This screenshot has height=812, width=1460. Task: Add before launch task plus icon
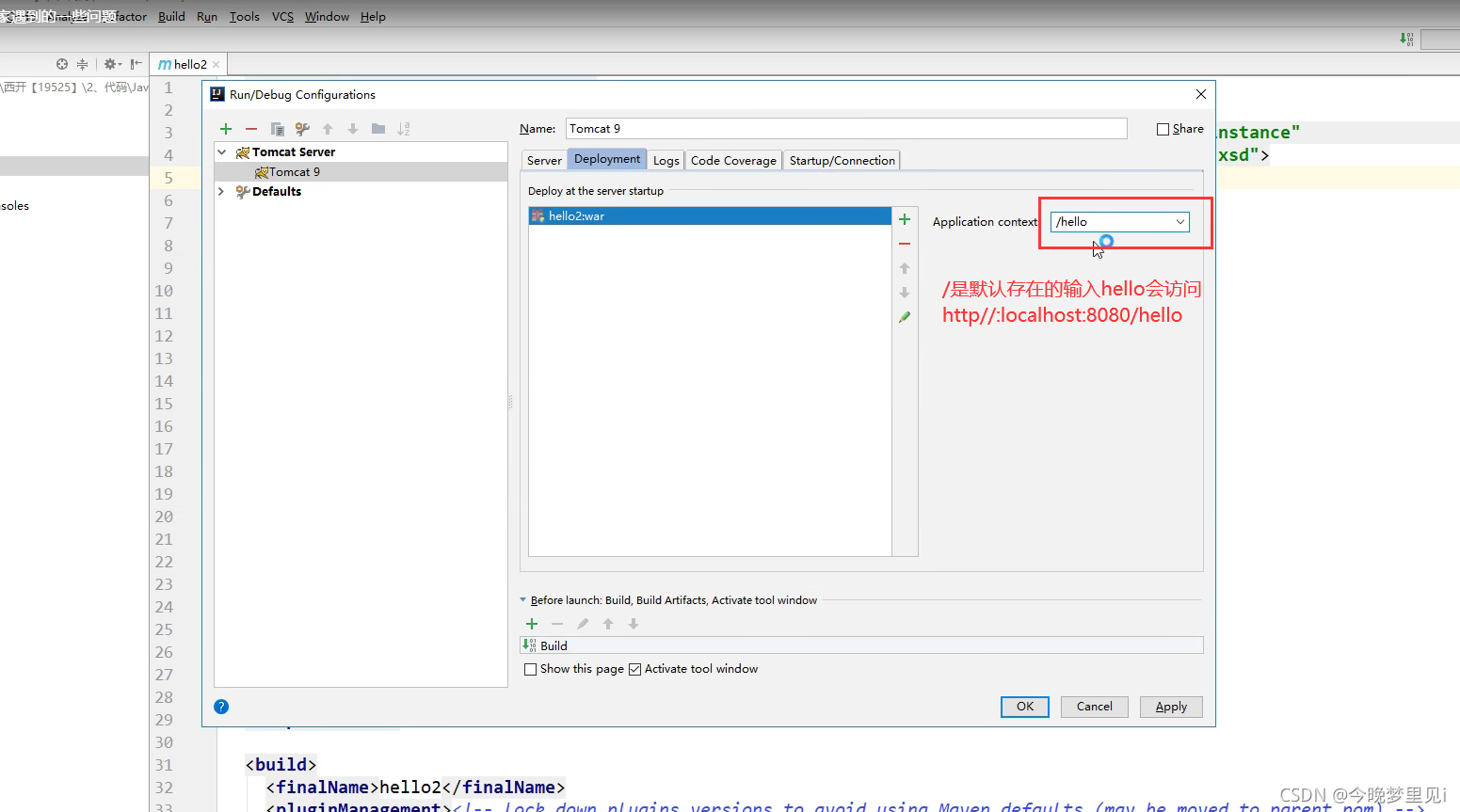click(532, 624)
